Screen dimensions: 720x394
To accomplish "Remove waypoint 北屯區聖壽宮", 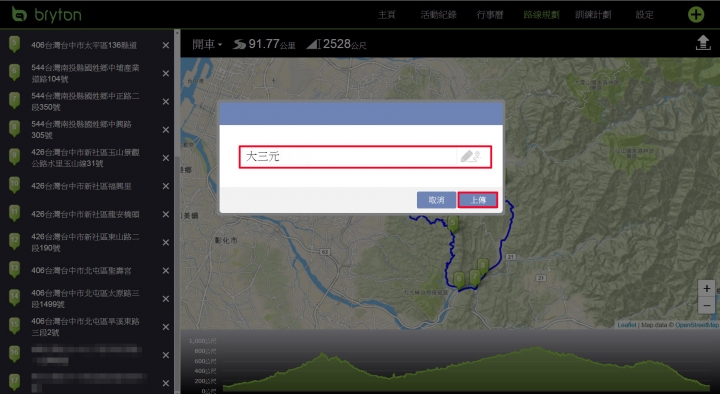I will pyautogui.click(x=166, y=271).
